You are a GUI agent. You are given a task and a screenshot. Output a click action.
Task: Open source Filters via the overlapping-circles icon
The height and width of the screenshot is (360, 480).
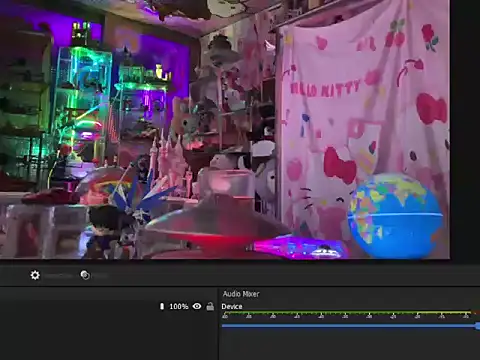85,275
